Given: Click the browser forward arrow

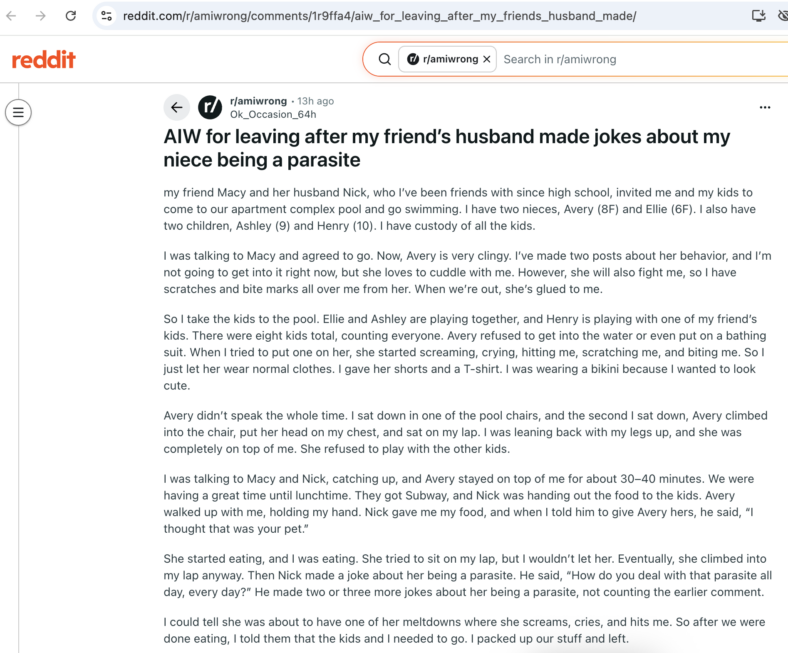Looking at the screenshot, I should [x=41, y=16].
